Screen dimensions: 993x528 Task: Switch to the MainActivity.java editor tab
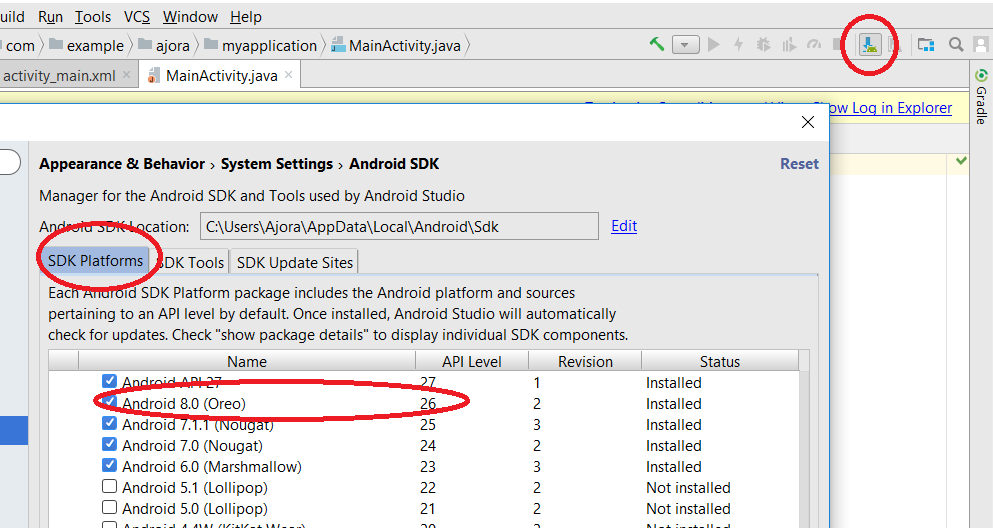pos(222,76)
